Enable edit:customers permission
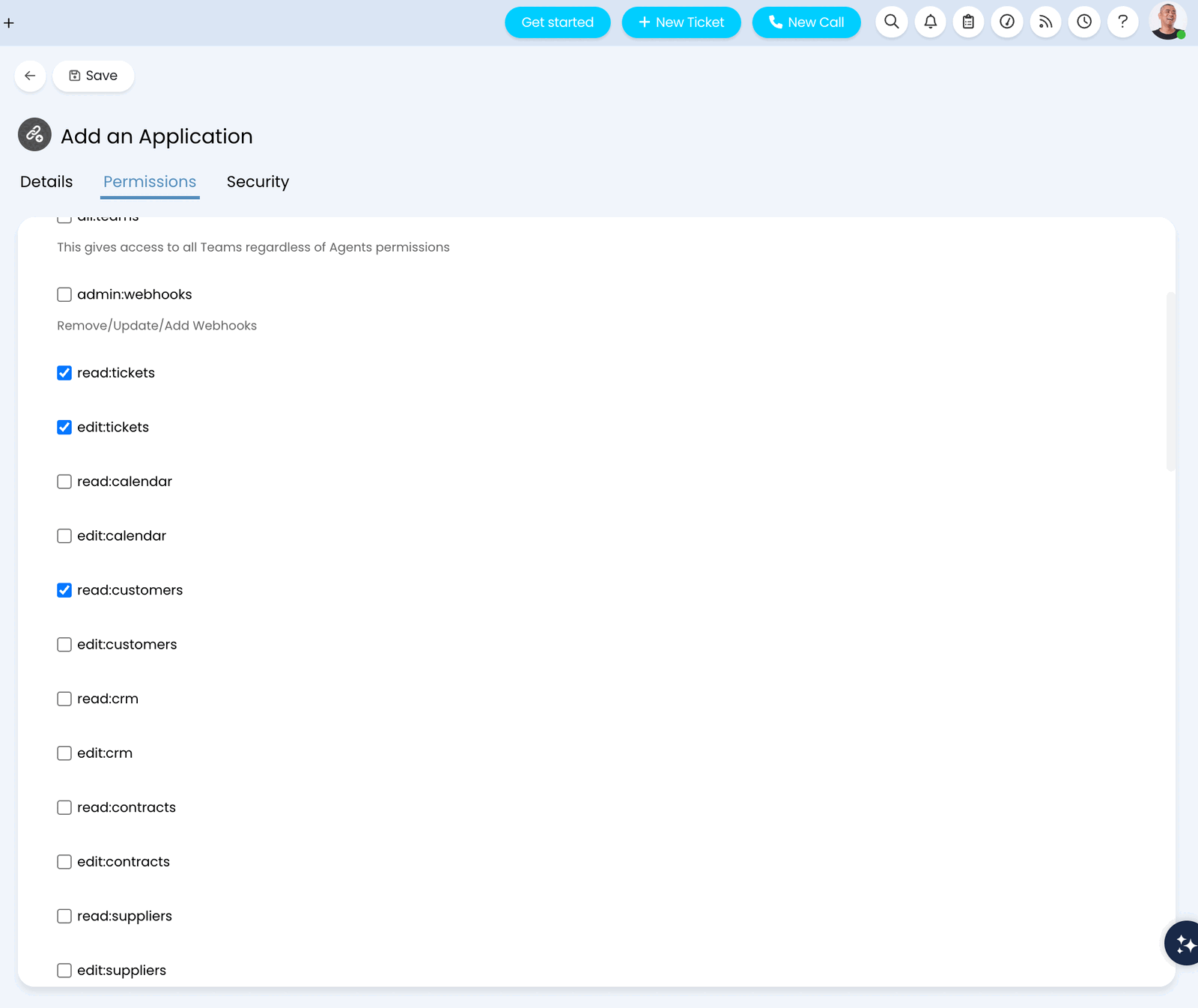Viewport: 1198px width, 1008px height. coord(64,645)
